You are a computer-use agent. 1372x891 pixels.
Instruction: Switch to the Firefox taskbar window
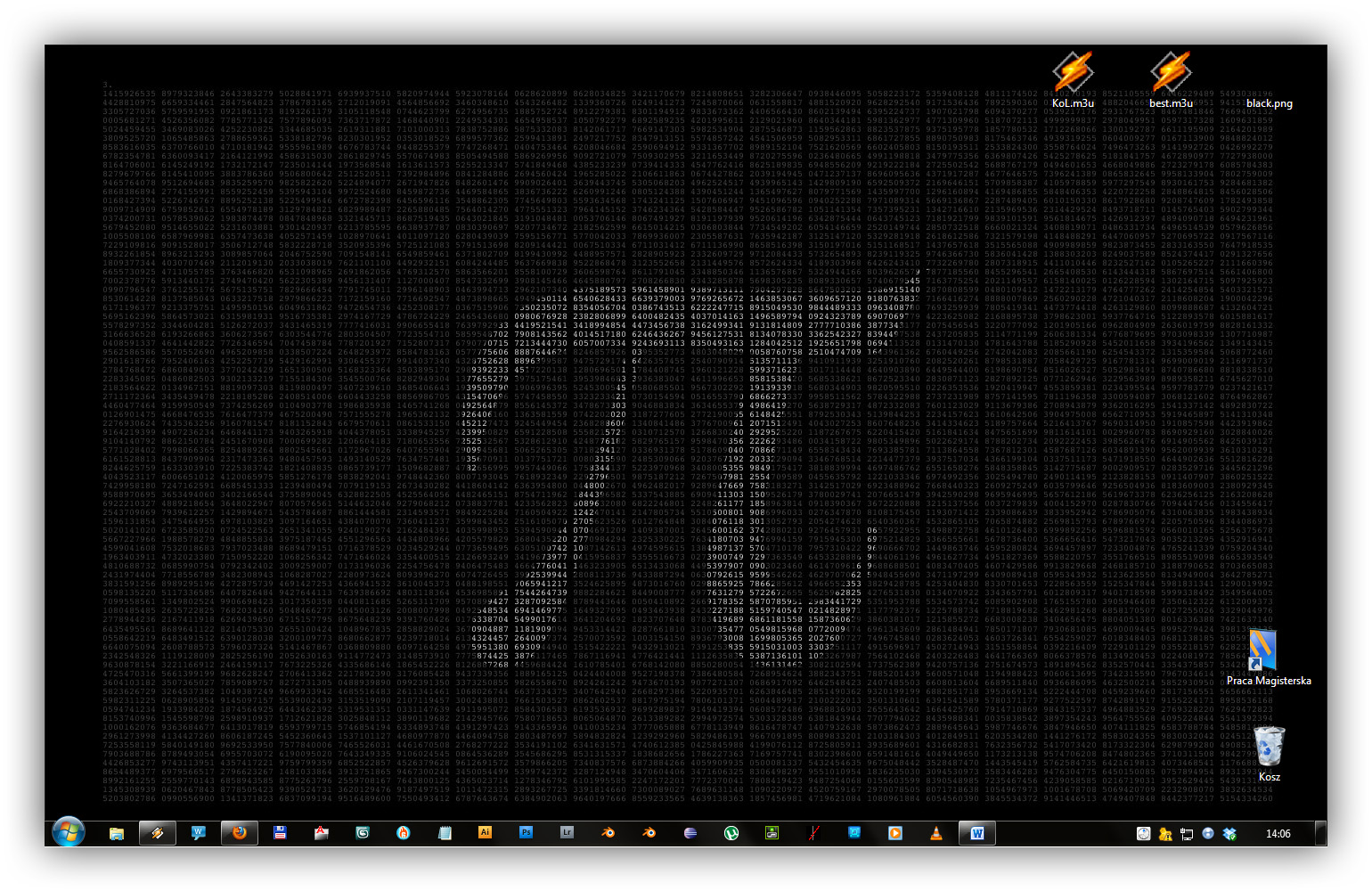(x=239, y=833)
